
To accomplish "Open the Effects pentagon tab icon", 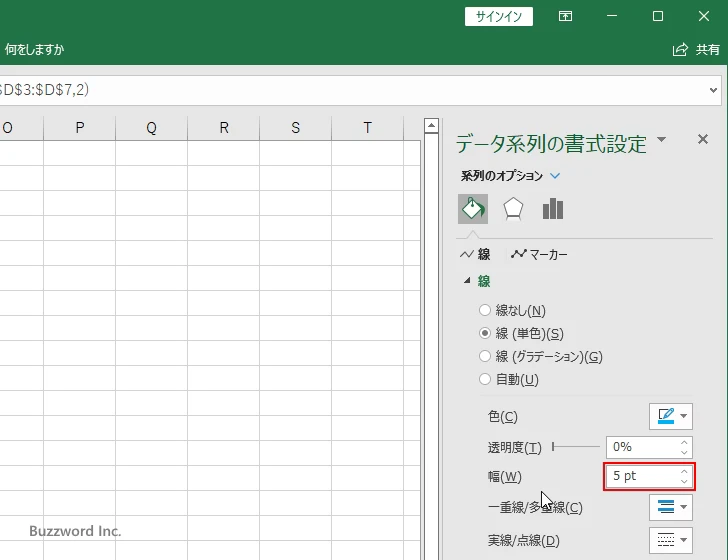I will click(x=513, y=209).
